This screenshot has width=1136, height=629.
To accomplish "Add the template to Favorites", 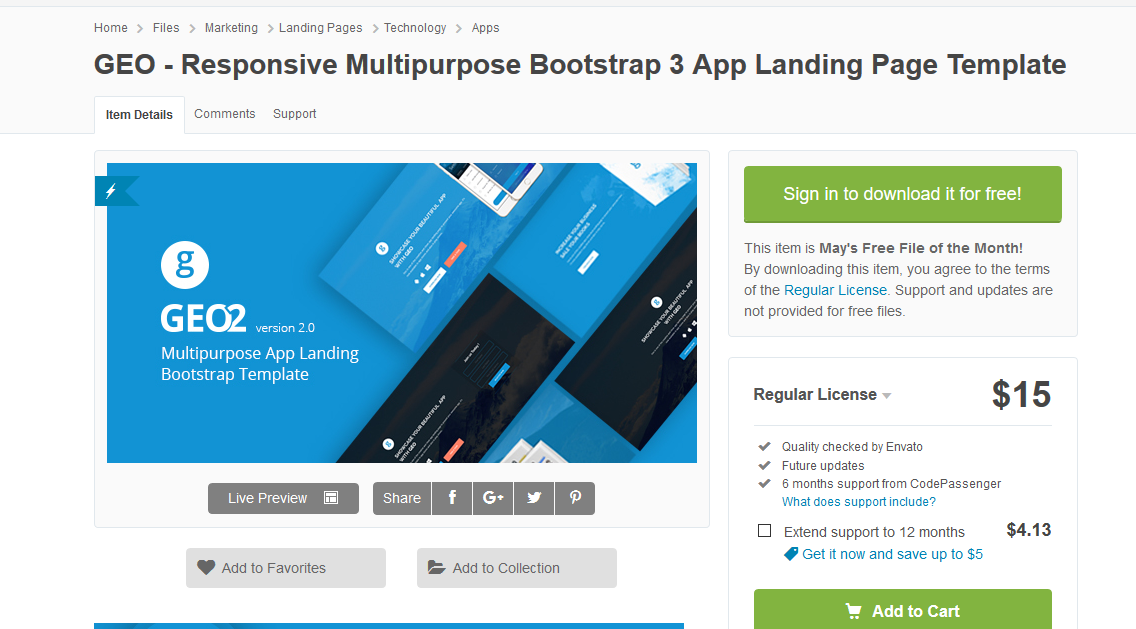I will tap(285, 567).
